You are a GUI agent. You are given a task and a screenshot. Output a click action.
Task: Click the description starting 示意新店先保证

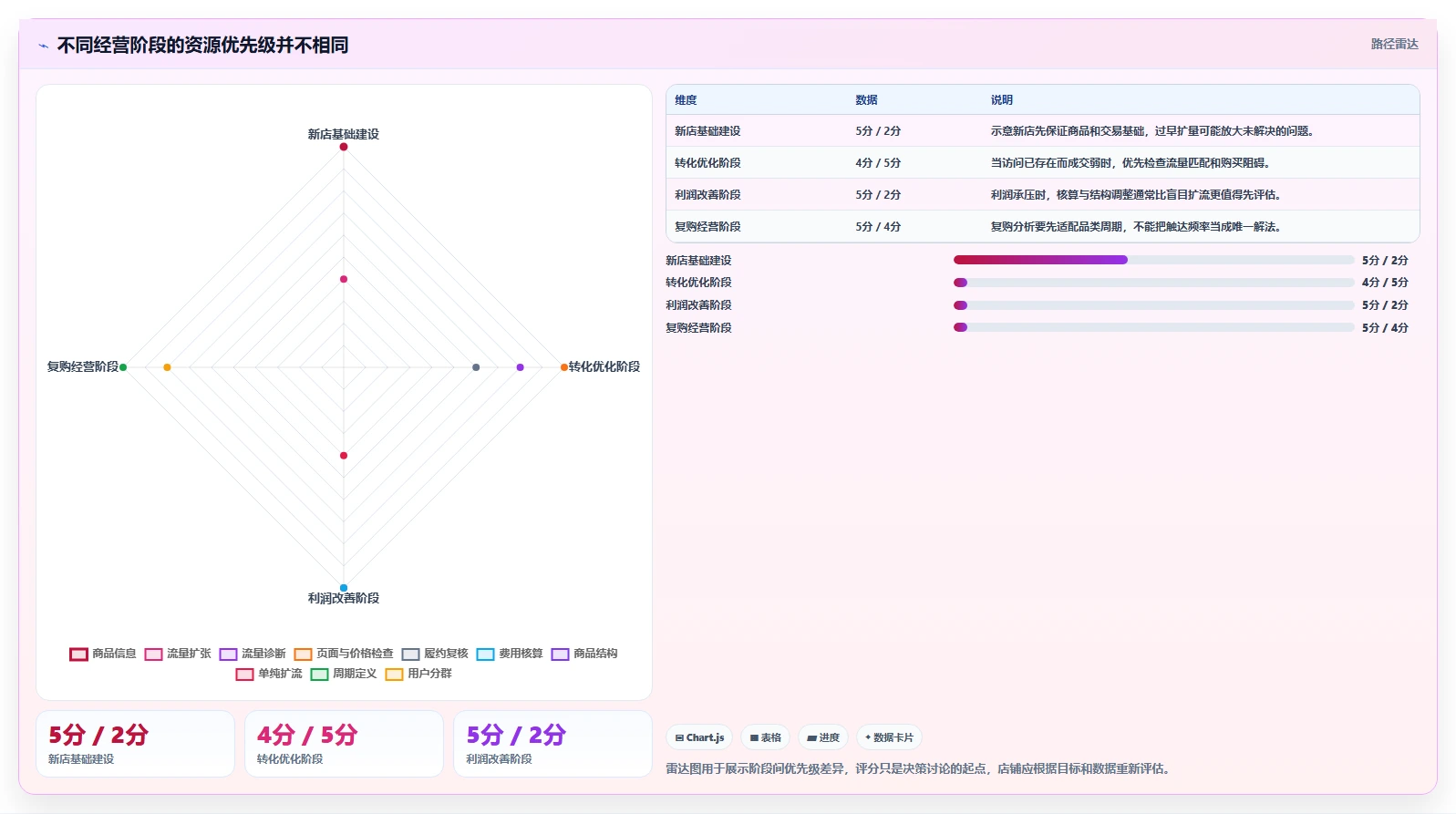coord(1152,131)
